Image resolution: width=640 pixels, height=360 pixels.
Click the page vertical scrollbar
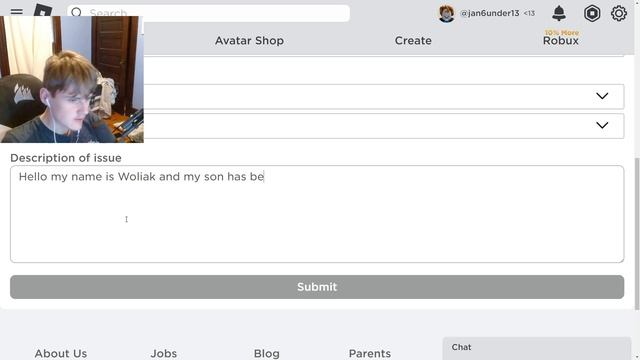(x=637, y=234)
